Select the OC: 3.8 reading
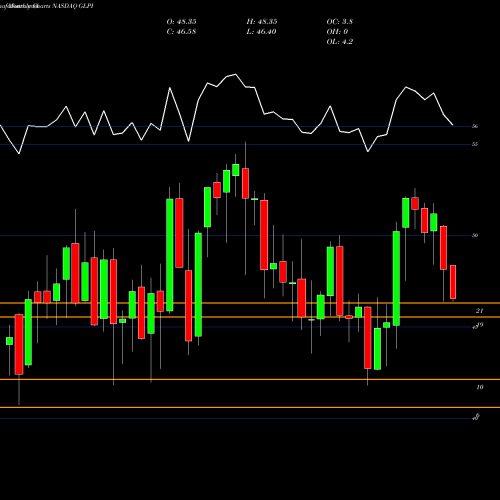This screenshot has width=500, height=500. (x=340, y=22)
